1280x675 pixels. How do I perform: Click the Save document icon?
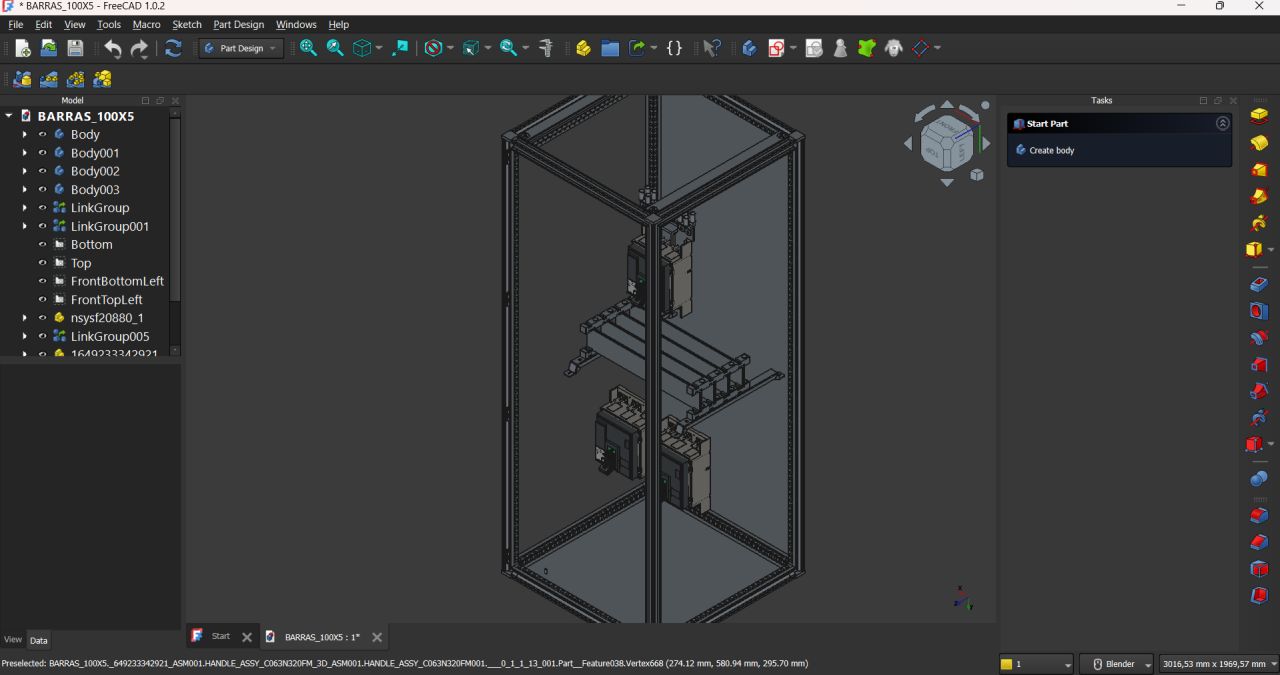75,48
